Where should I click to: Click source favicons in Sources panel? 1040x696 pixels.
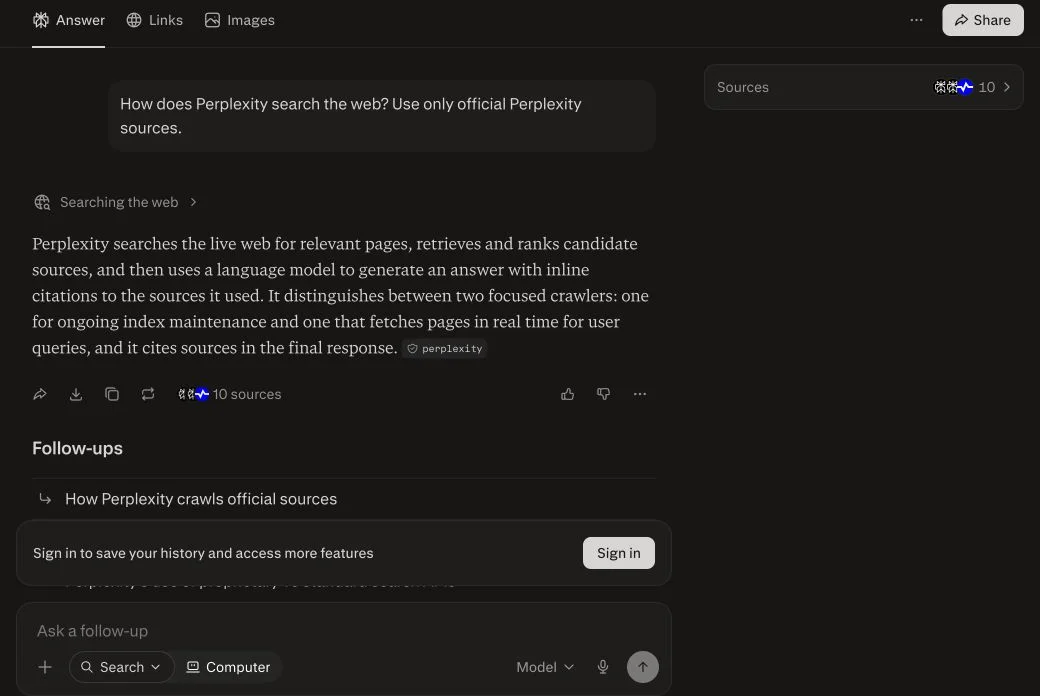point(954,87)
